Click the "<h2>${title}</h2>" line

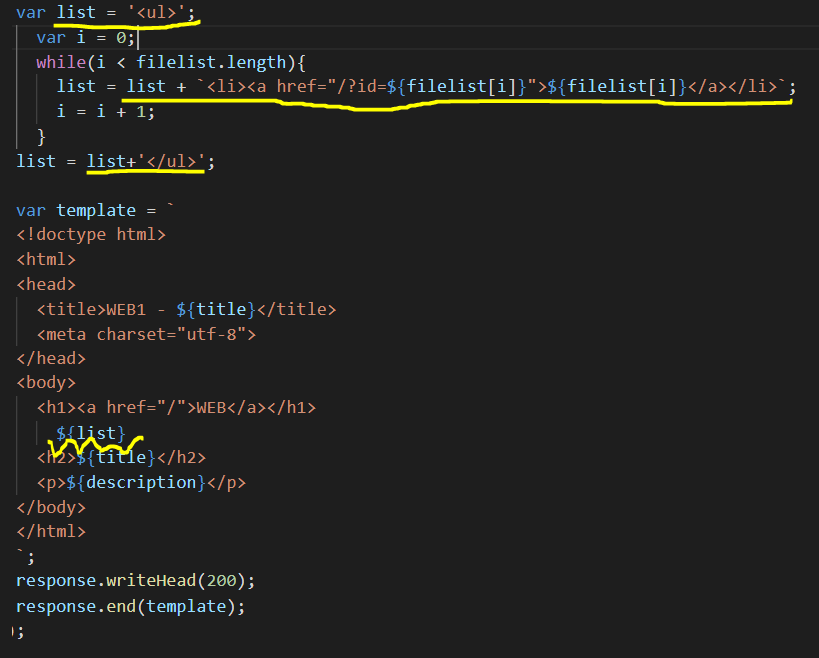121,457
